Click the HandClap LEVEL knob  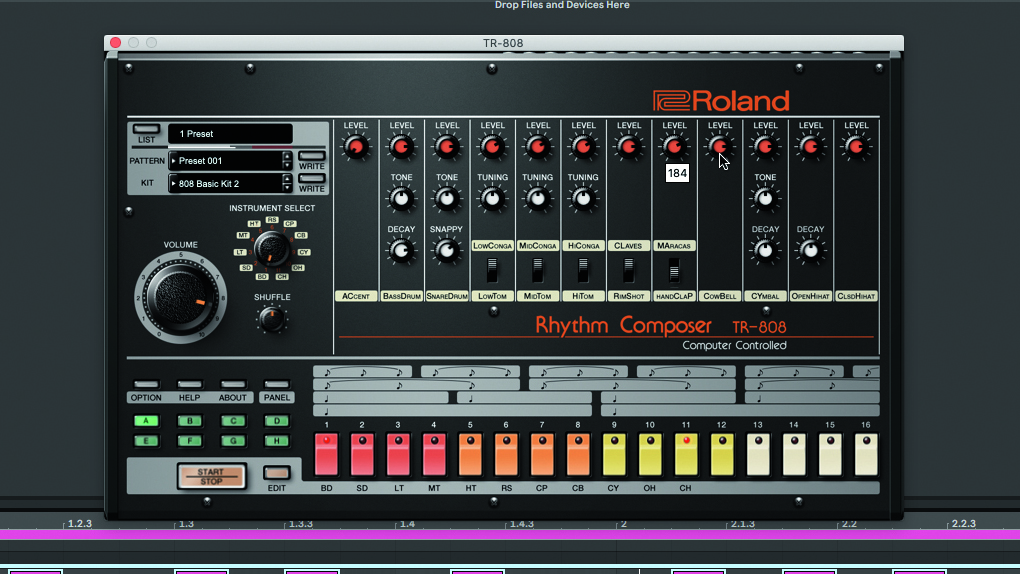pos(674,146)
